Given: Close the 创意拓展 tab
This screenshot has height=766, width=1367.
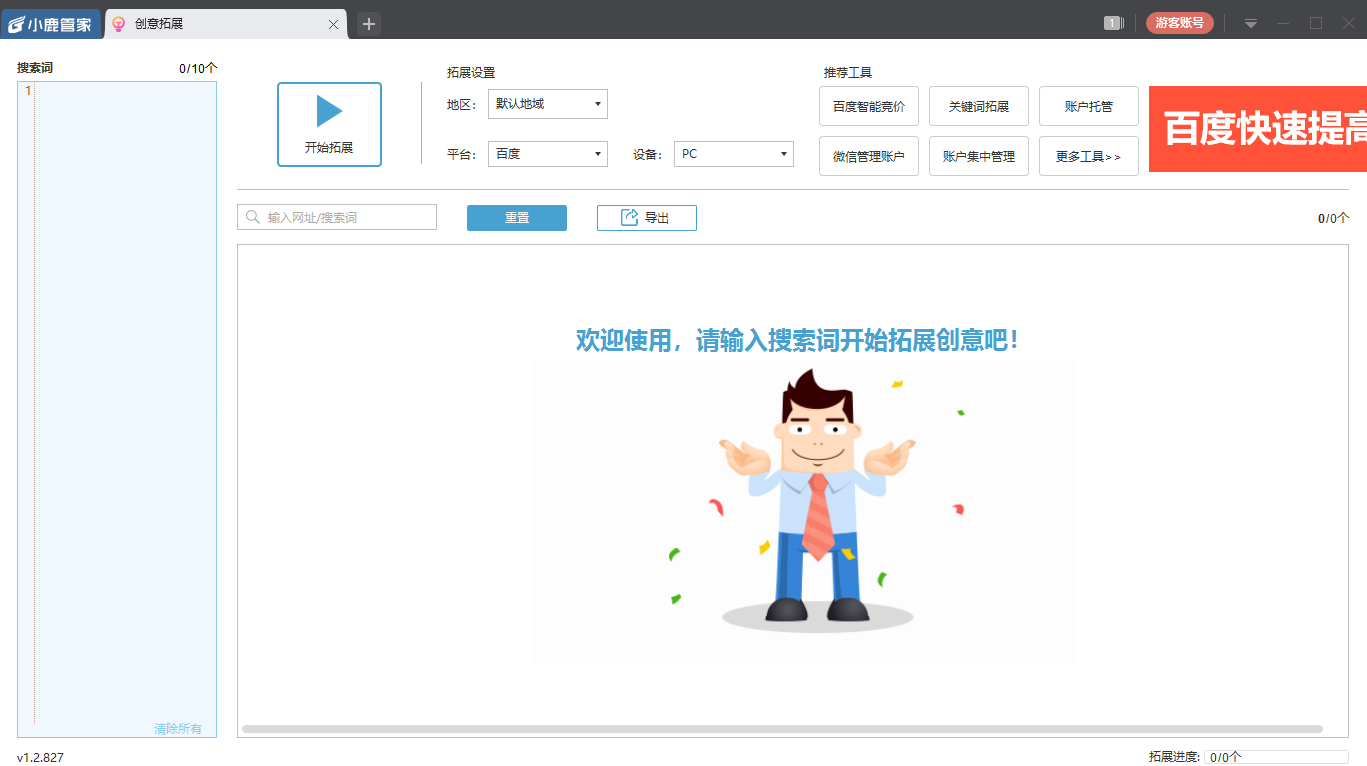Looking at the screenshot, I should [x=333, y=24].
